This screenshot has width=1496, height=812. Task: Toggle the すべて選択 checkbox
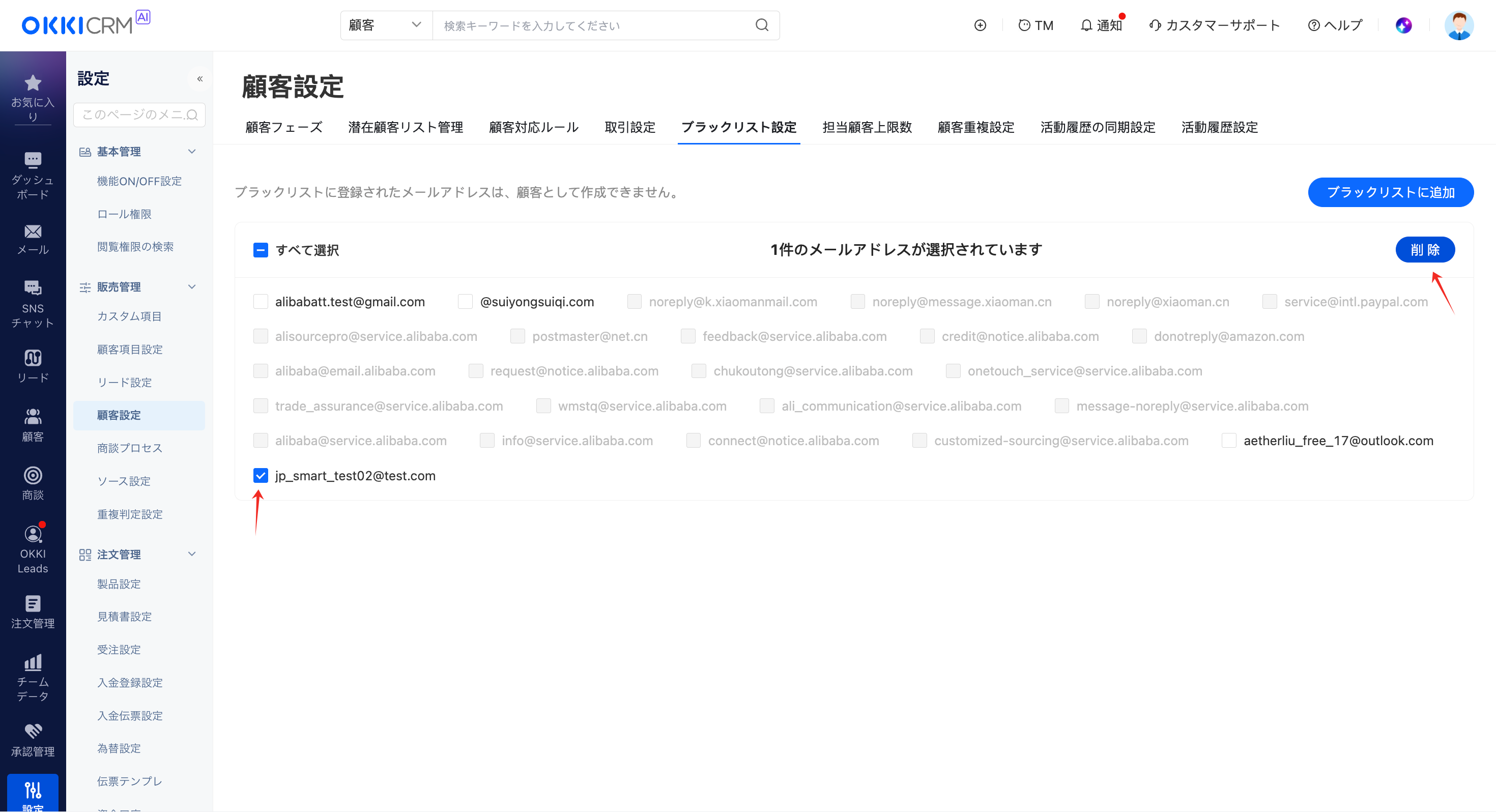[261, 250]
